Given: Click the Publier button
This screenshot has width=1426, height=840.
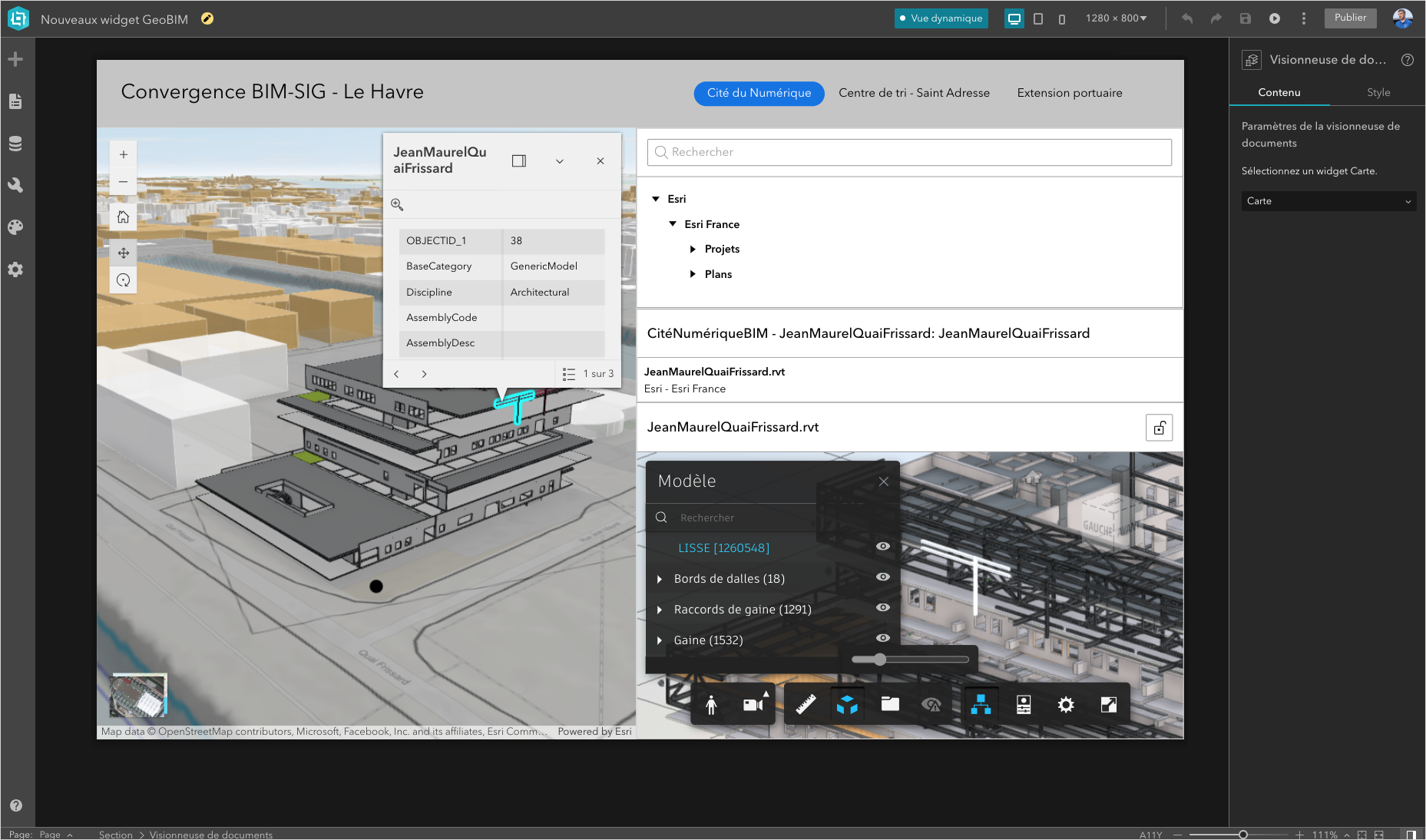Looking at the screenshot, I should tap(1351, 18).
